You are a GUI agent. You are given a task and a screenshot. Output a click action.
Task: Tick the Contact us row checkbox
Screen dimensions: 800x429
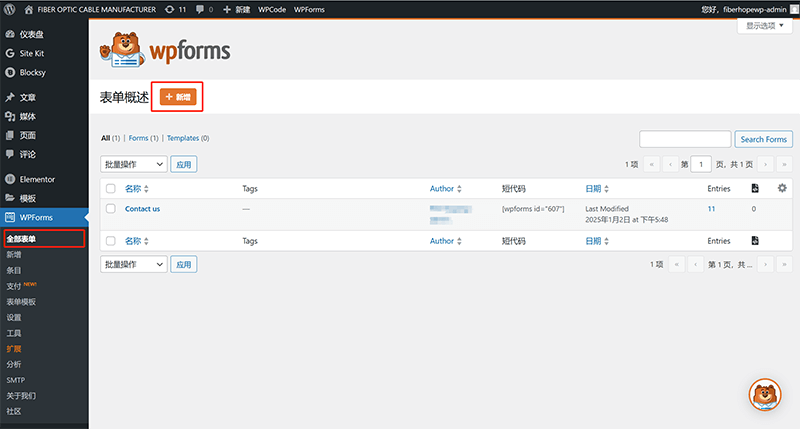click(x=111, y=208)
